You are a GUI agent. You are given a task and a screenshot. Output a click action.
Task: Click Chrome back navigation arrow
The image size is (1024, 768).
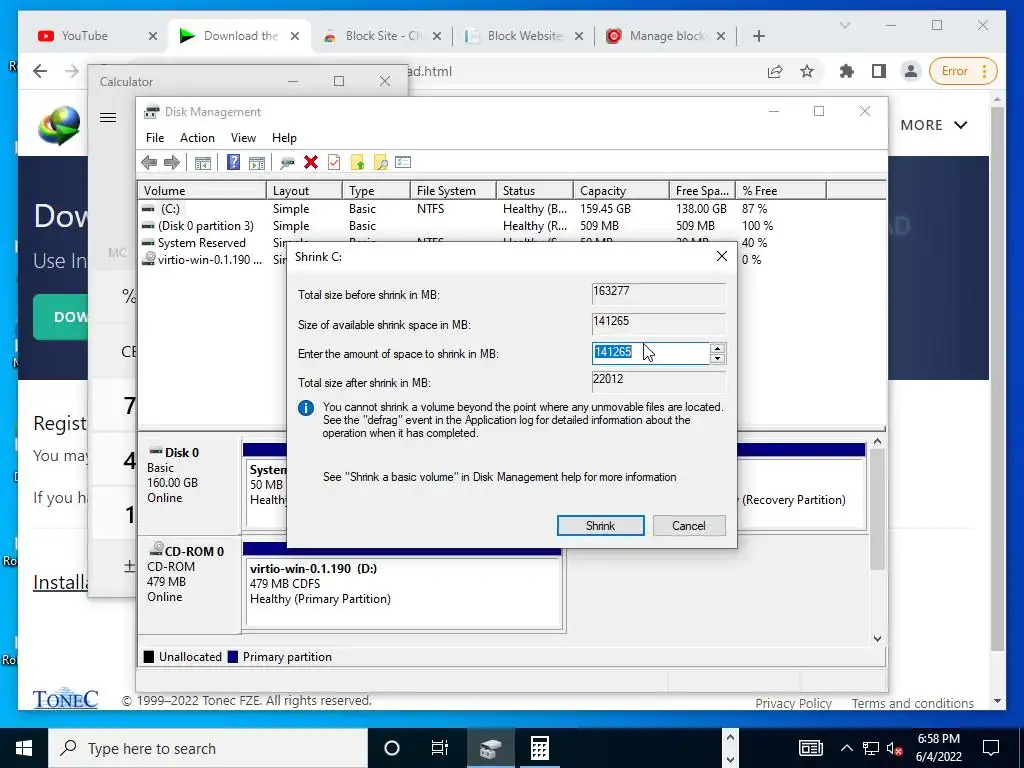[x=40, y=71]
